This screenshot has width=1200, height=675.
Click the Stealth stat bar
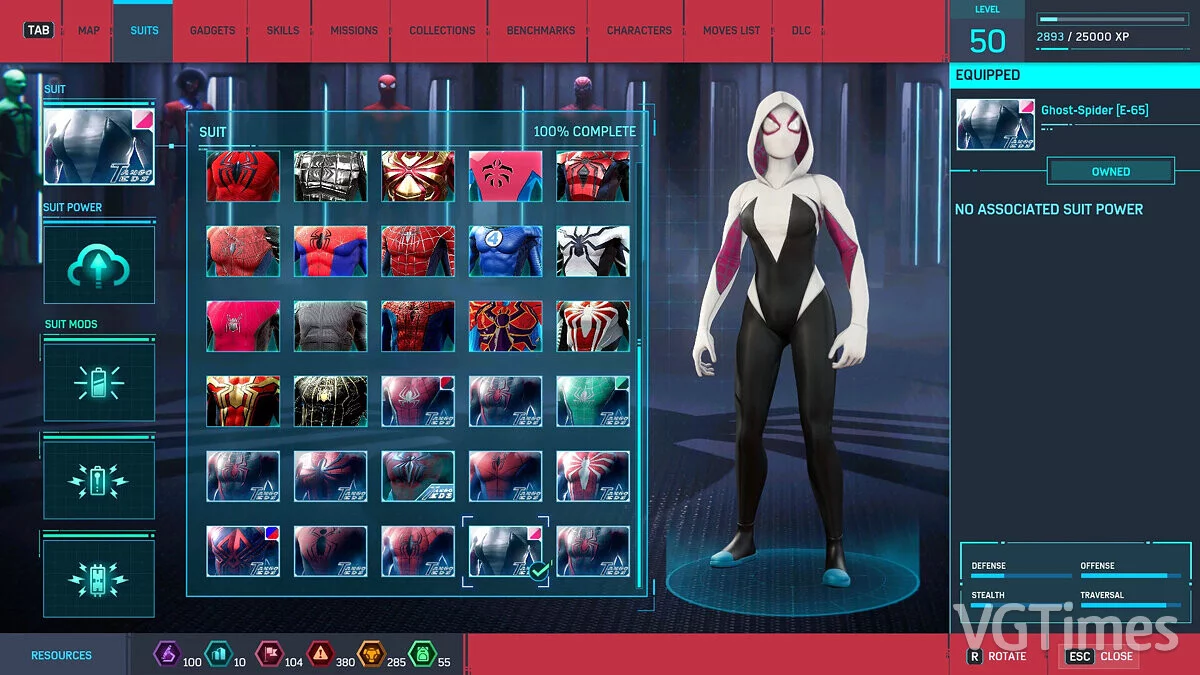click(1021, 605)
